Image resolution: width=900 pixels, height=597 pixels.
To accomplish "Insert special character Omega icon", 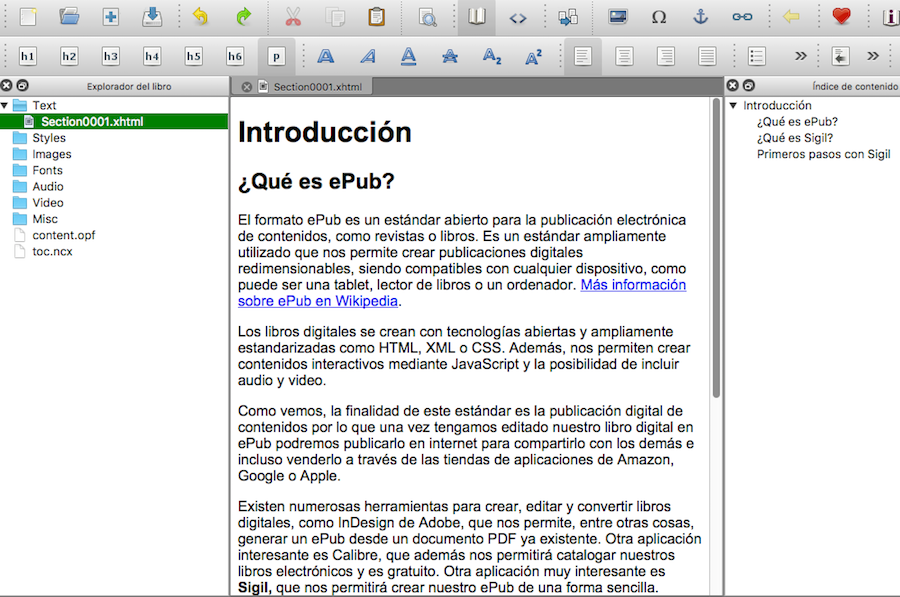I will [x=659, y=17].
